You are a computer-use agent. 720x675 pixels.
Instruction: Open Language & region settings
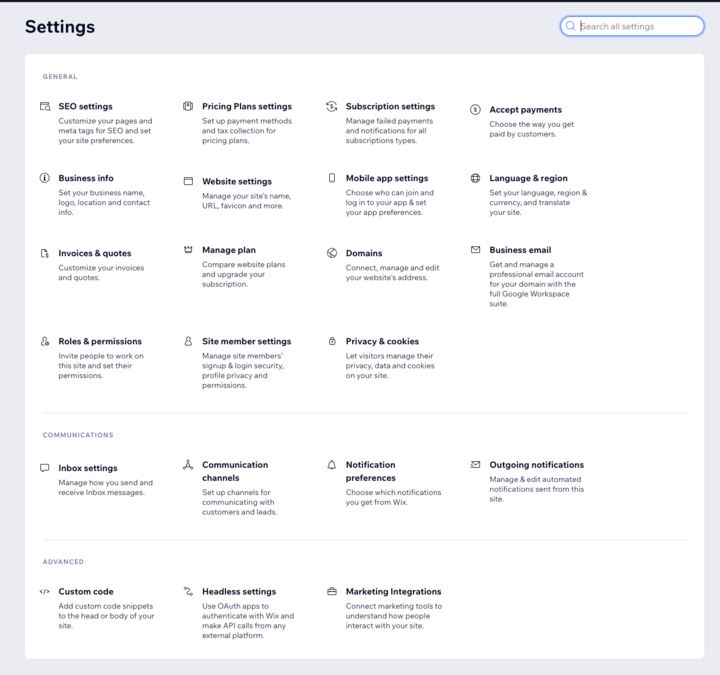(529, 178)
